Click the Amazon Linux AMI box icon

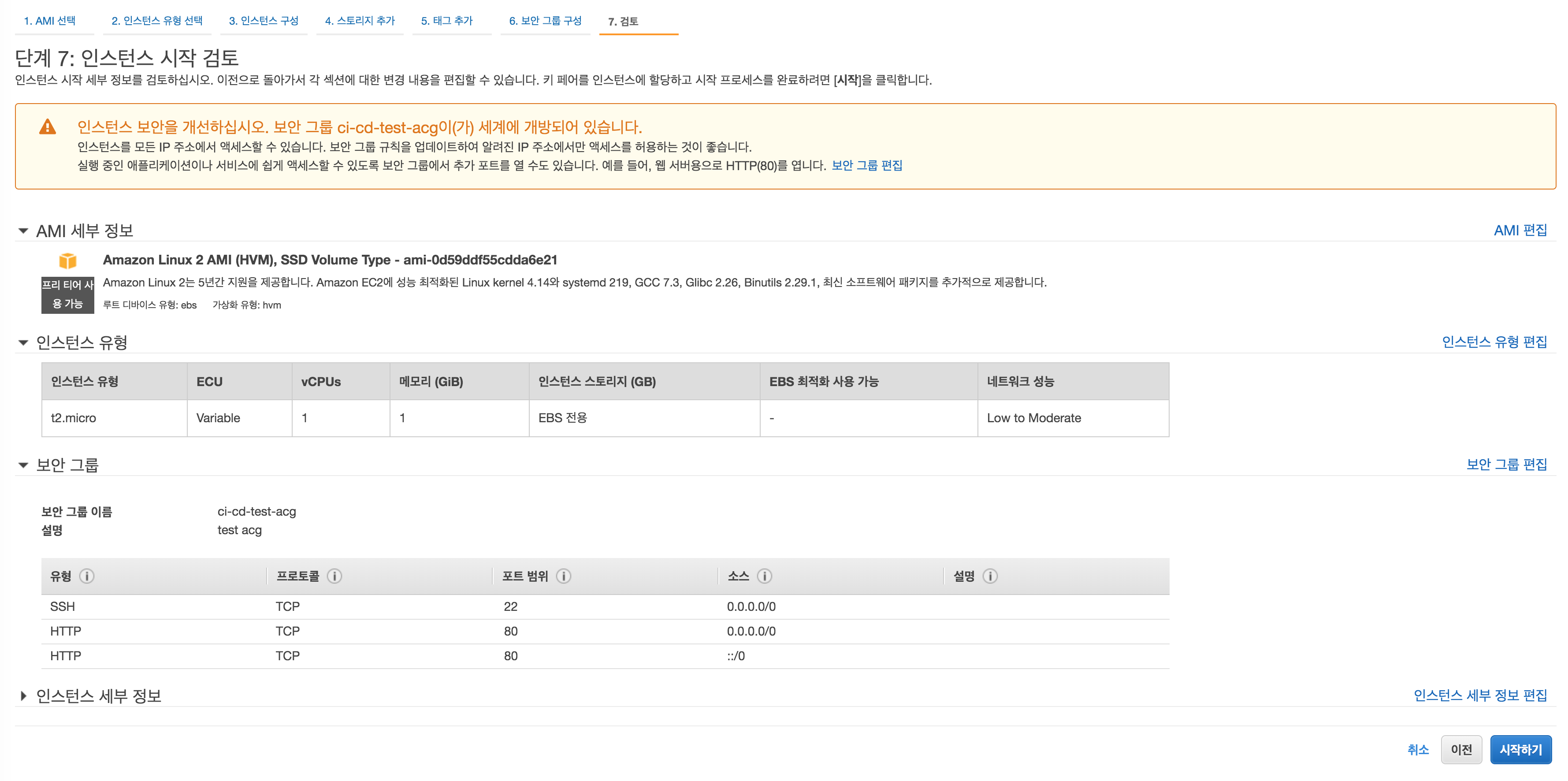pyautogui.click(x=67, y=260)
